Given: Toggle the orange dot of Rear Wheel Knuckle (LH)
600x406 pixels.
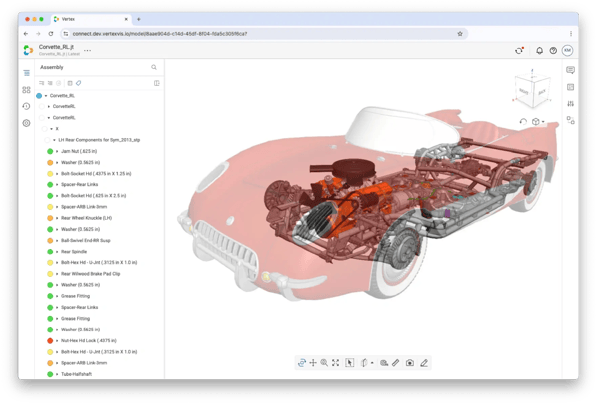Looking at the screenshot, I should pos(50,218).
